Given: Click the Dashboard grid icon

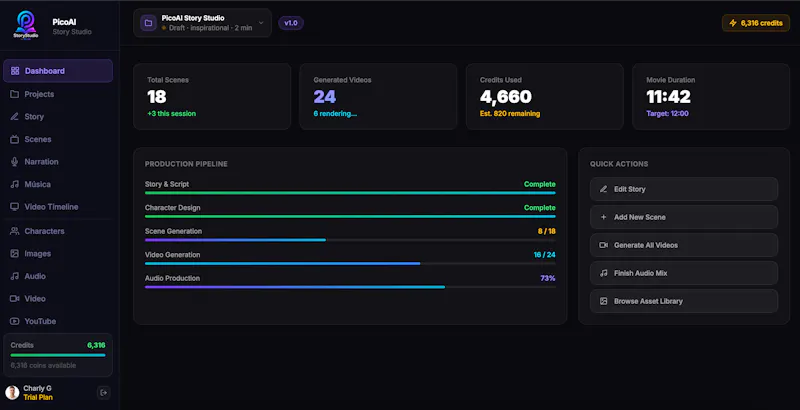Looking at the screenshot, I should [x=15, y=71].
